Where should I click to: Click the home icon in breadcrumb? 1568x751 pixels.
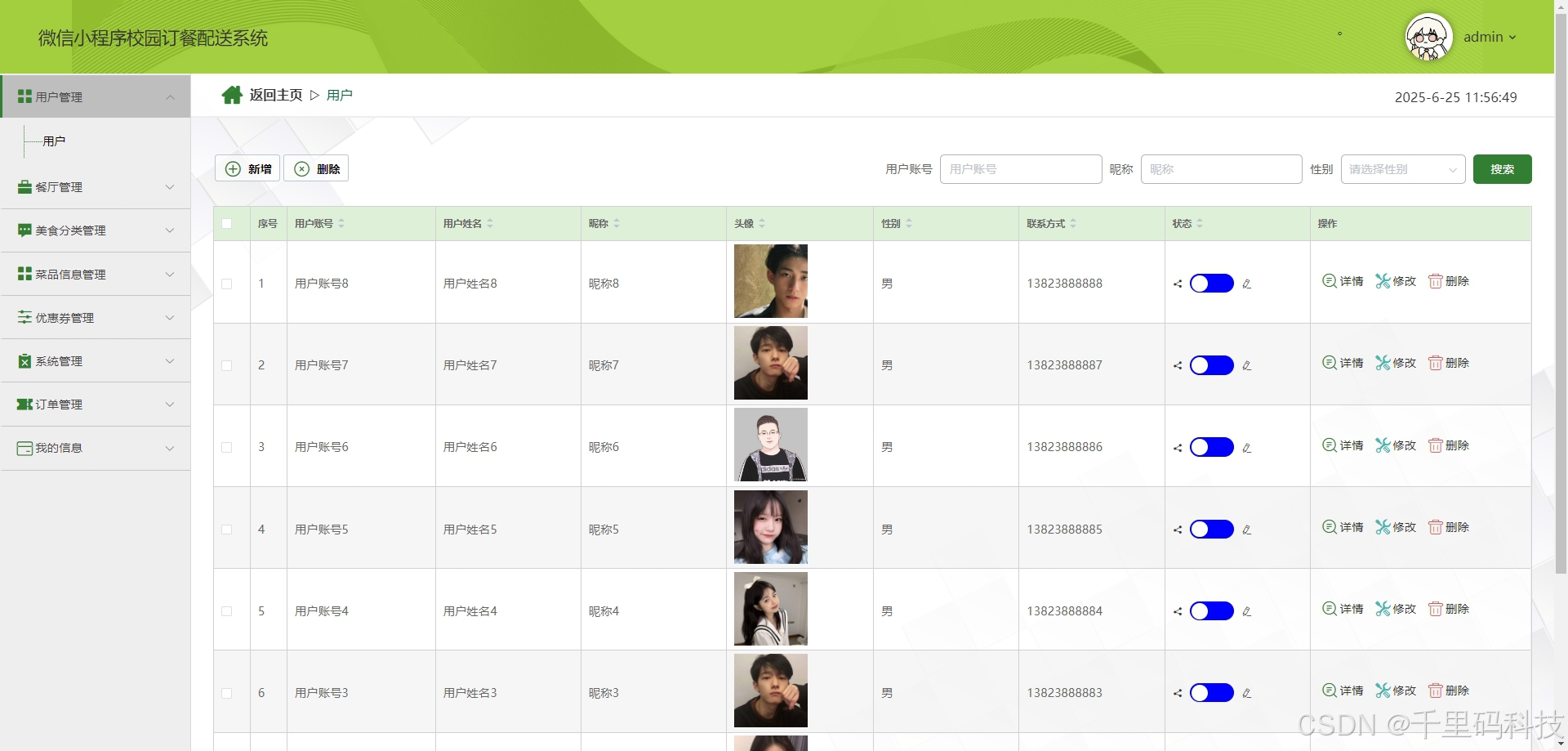click(232, 95)
